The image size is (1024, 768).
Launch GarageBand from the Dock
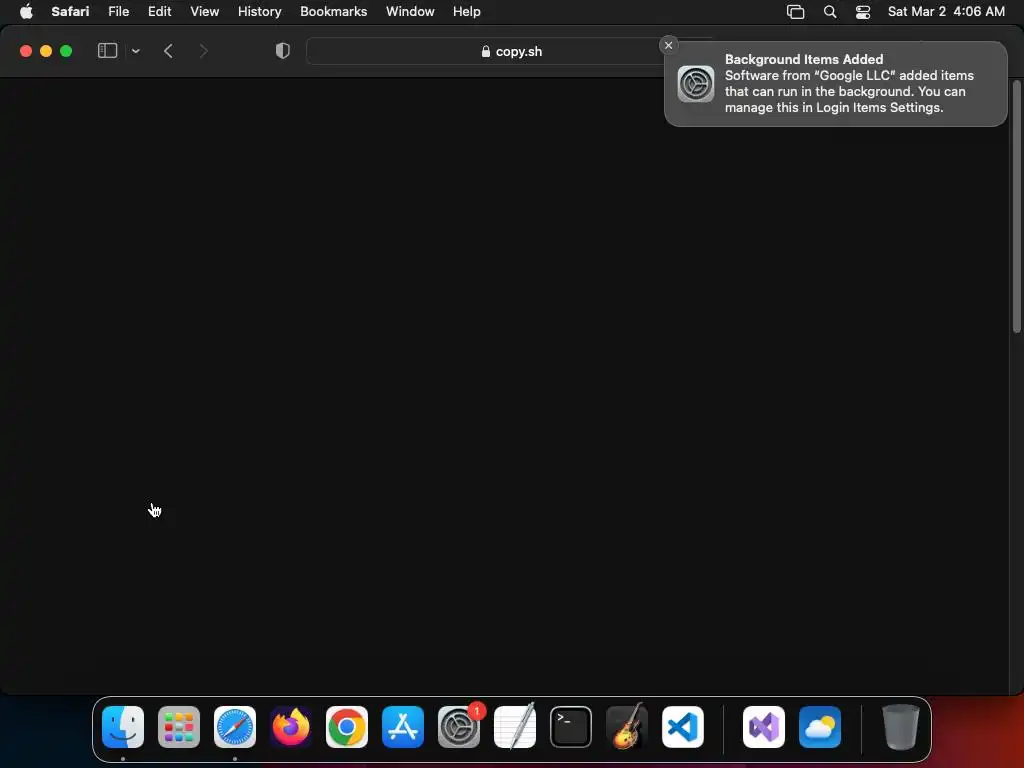[x=627, y=726]
